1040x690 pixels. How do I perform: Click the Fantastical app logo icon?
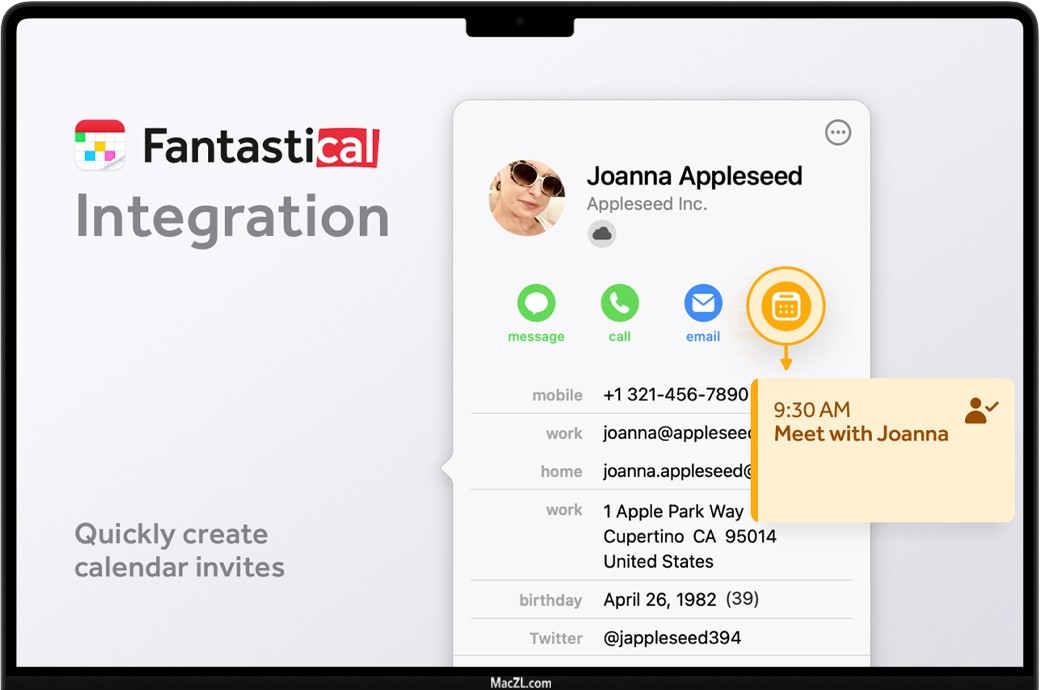100,145
